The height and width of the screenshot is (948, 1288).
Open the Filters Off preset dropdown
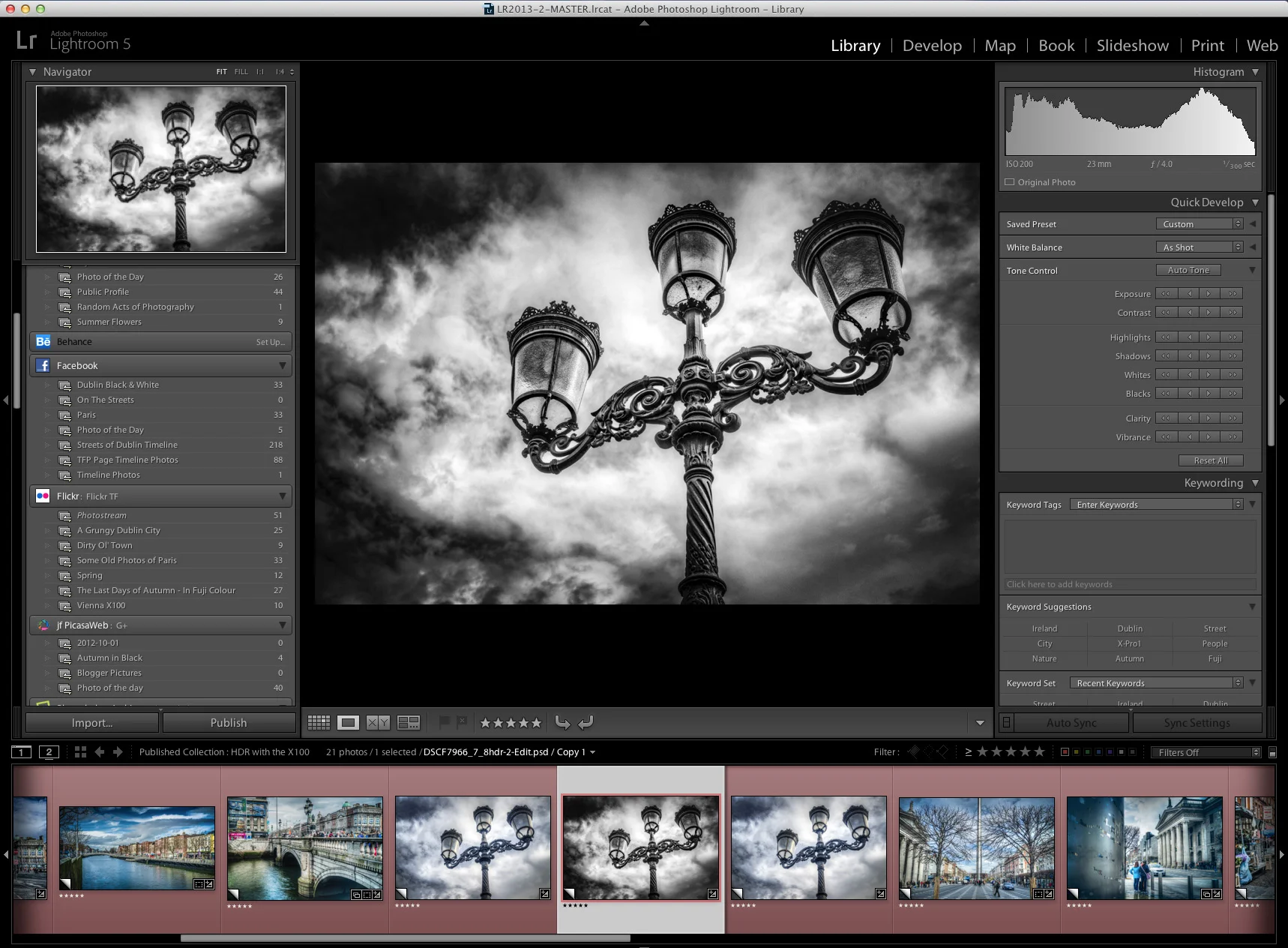coord(1203,751)
